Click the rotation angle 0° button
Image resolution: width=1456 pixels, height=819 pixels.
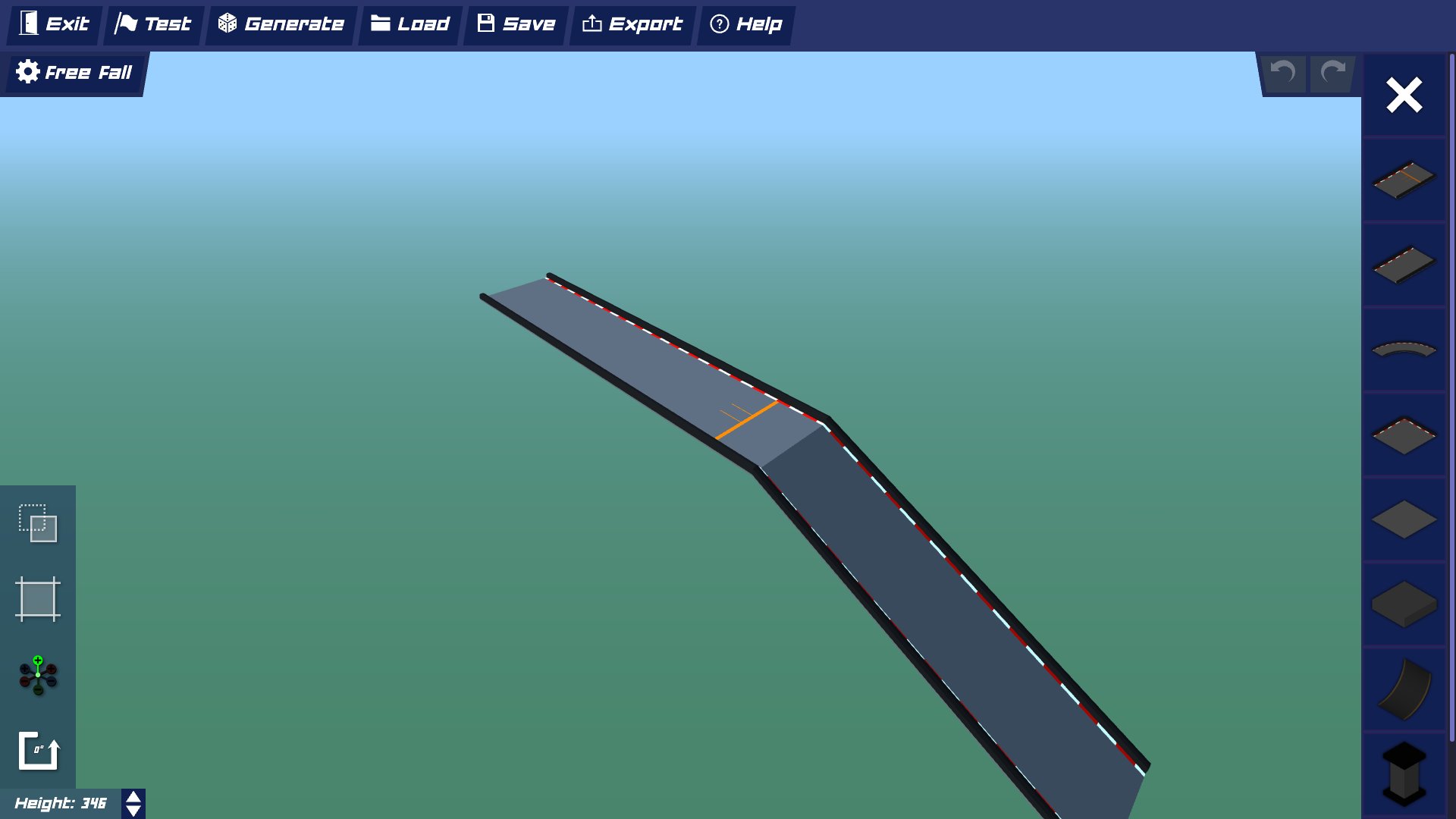38,751
